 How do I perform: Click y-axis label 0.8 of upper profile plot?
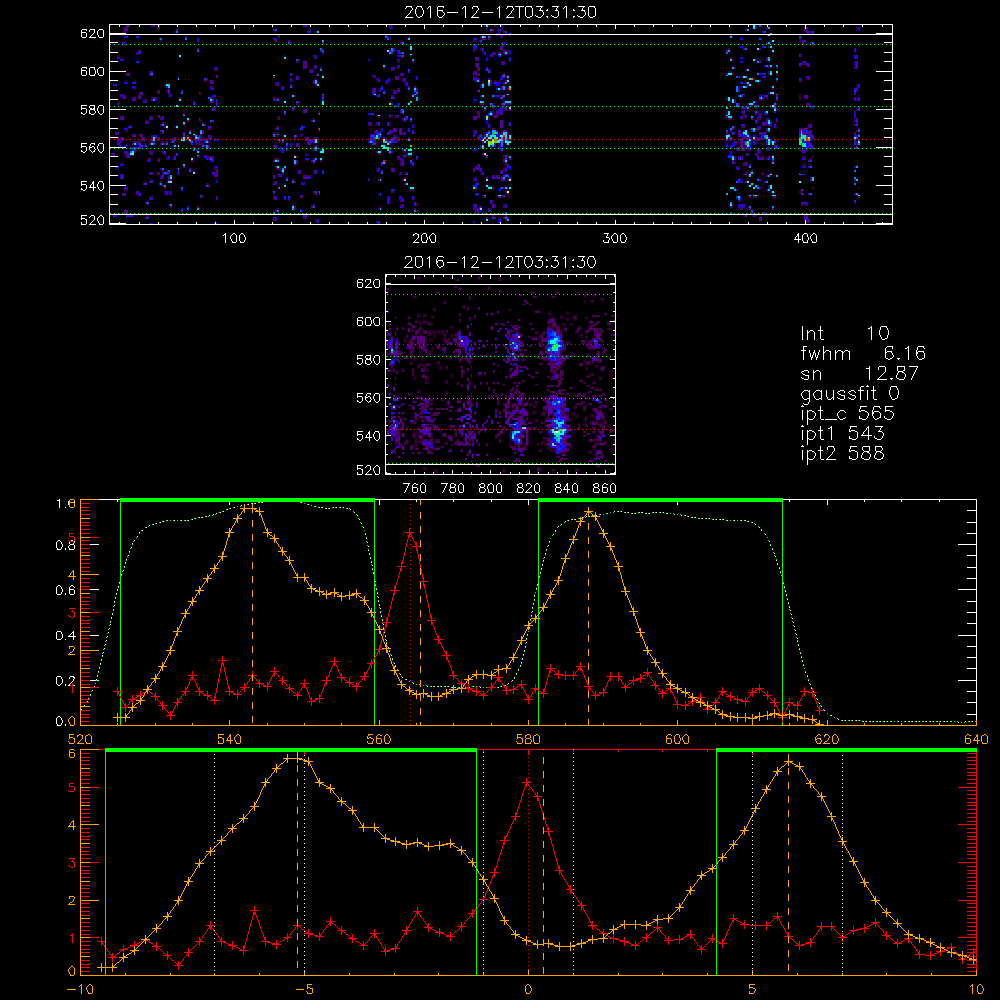point(66,545)
